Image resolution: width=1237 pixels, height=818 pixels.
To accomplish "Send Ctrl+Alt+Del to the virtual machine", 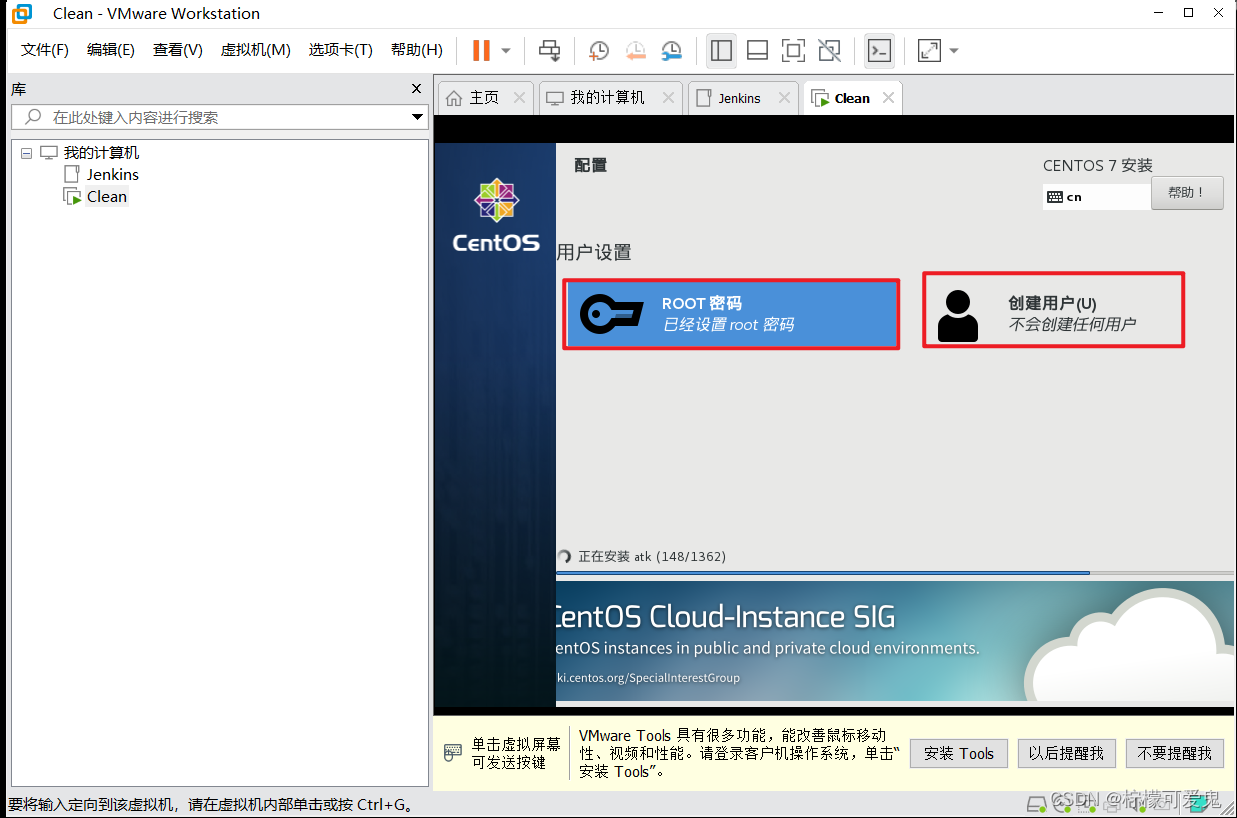I will coord(549,50).
